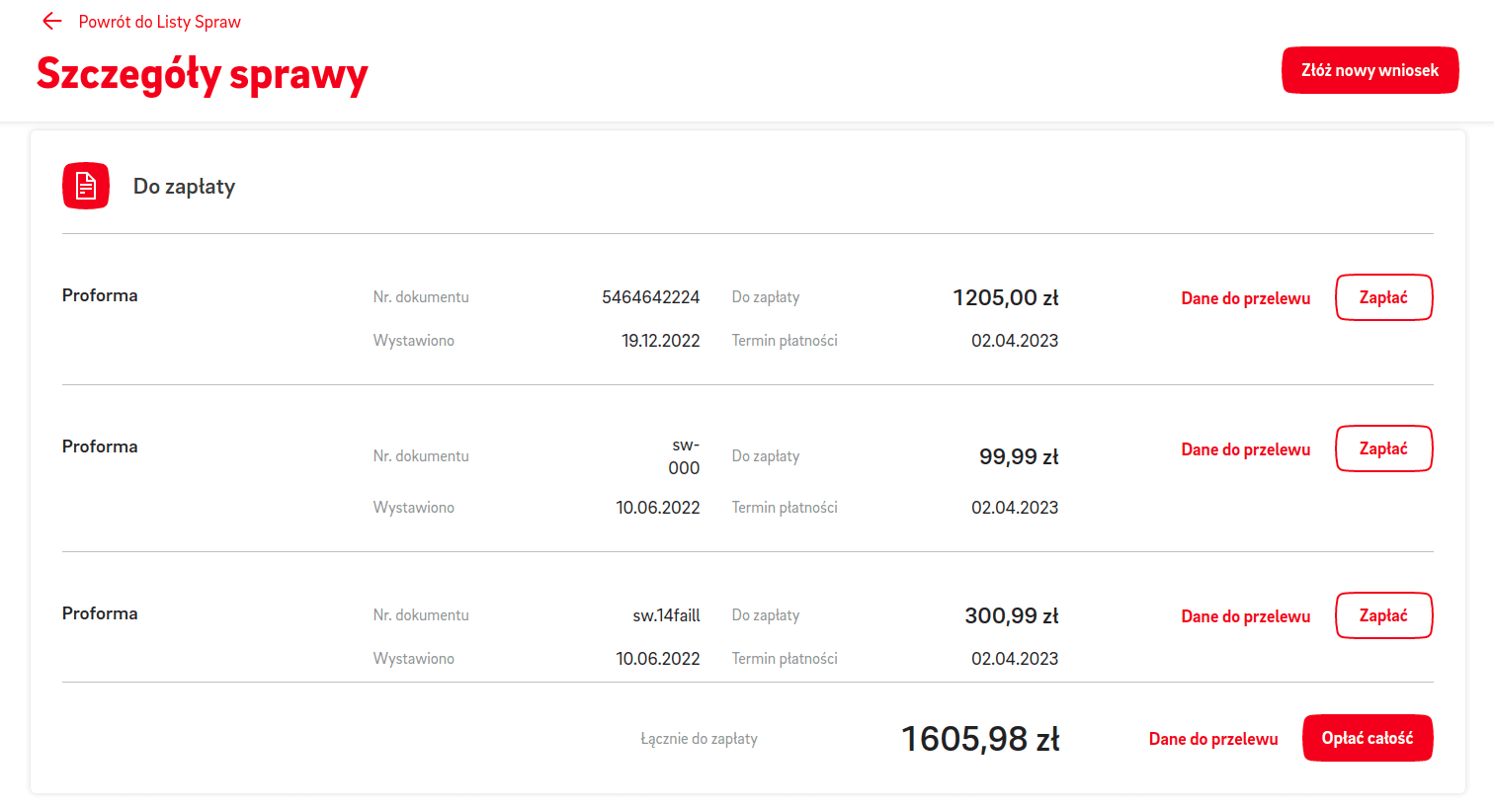Screen dimensions: 1494x812
Task: Click the 'Łącznie do zapłaty' label
Action: coord(699,739)
